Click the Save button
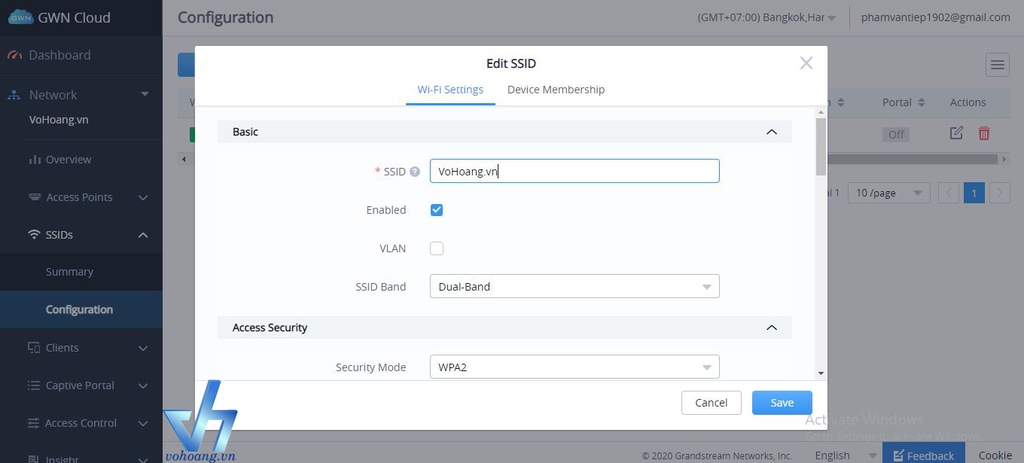 coord(782,403)
